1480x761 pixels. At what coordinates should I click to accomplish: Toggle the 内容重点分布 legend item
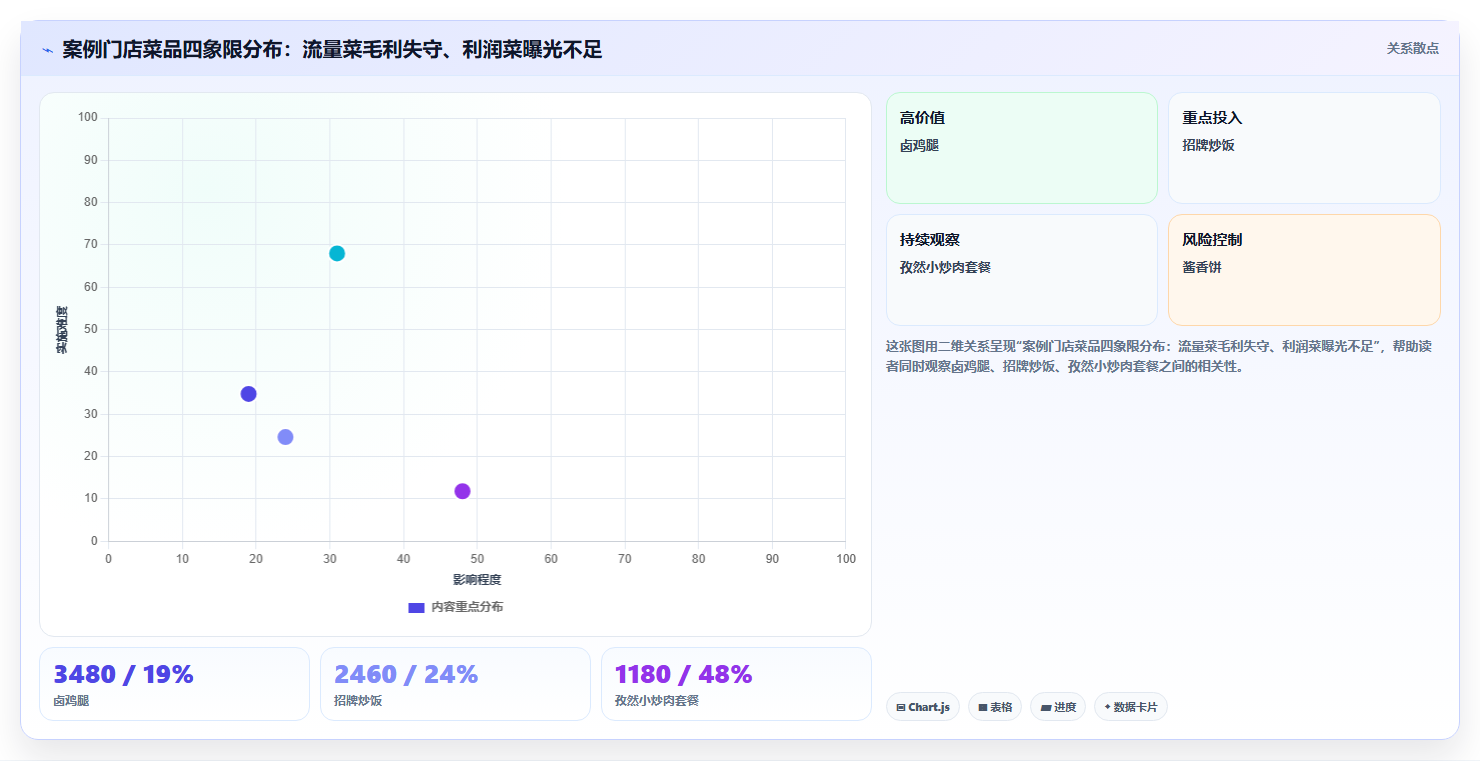pyautogui.click(x=455, y=607)
